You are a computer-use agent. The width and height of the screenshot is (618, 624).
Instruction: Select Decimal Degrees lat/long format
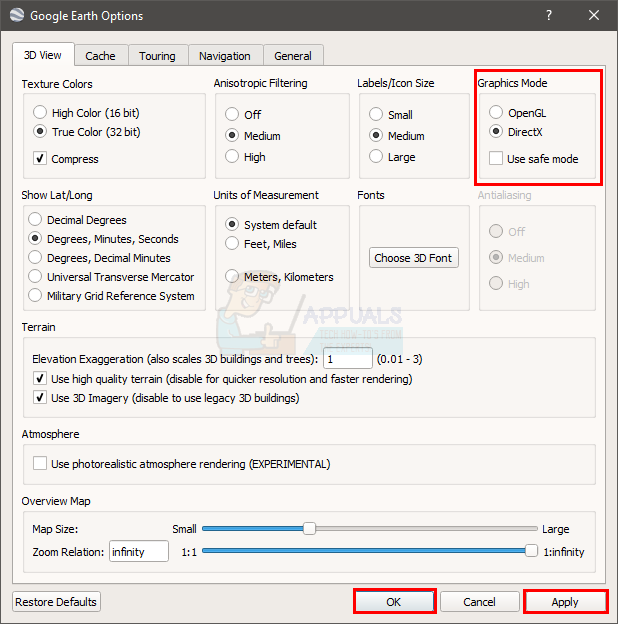(x=35, y=219)
